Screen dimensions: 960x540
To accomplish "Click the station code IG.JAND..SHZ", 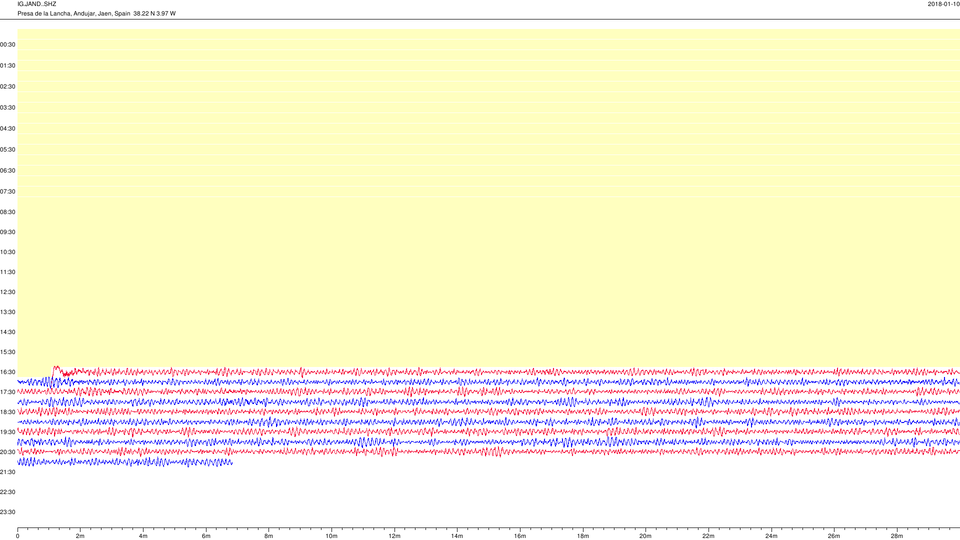I will tap(37, 4).
